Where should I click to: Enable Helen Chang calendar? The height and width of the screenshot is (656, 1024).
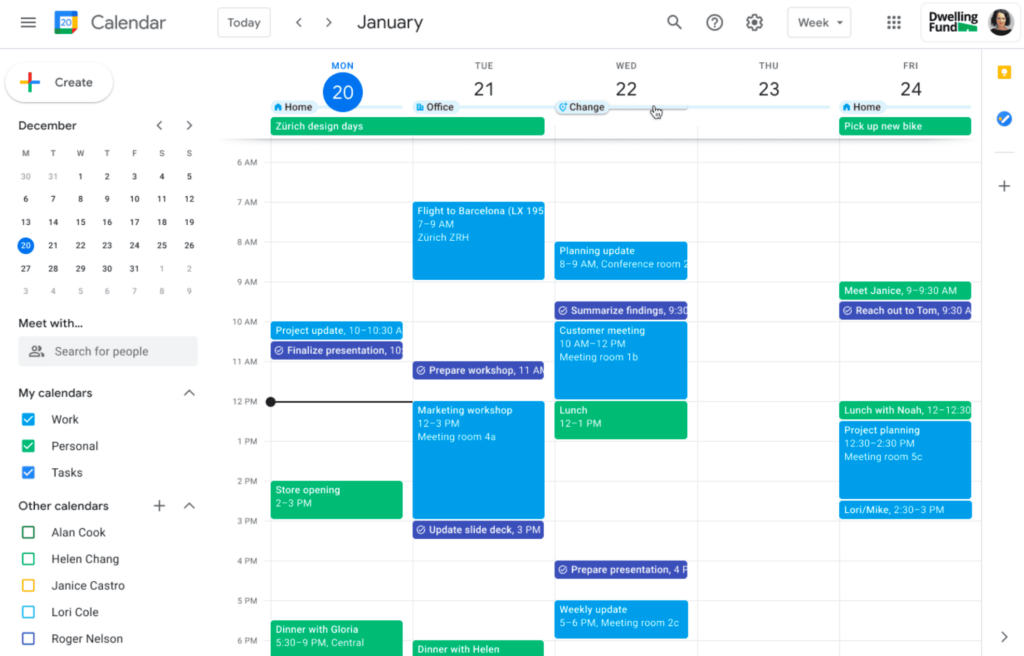pos(28,559)
